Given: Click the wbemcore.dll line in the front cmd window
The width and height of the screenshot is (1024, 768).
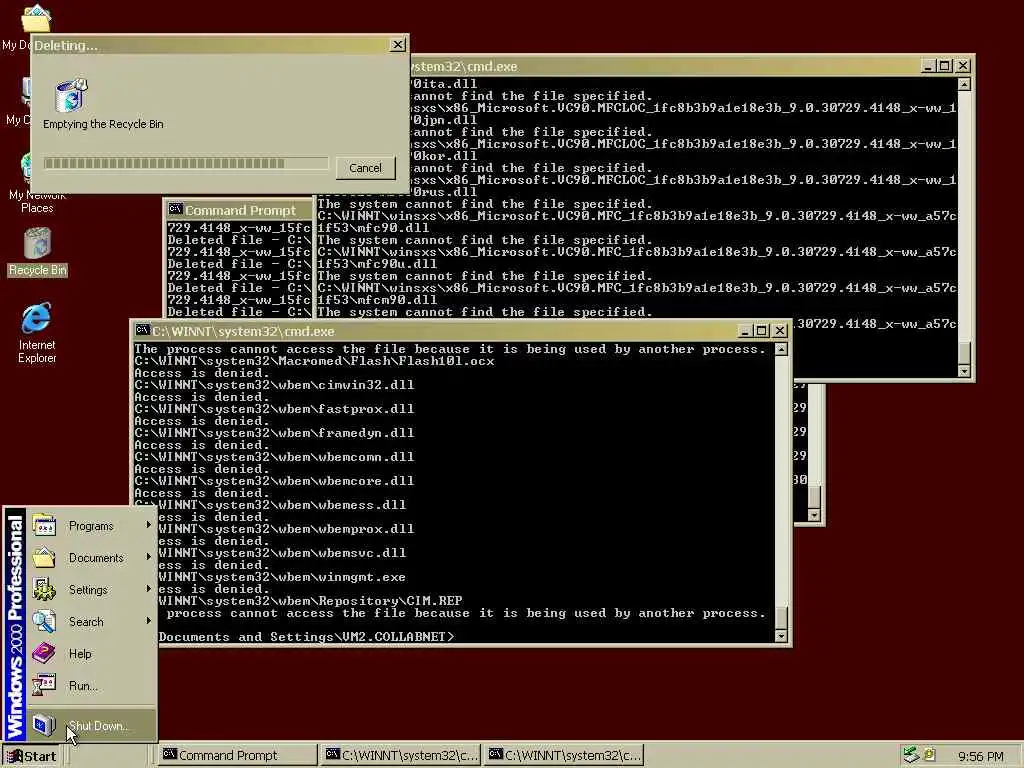Looking at the screenshot, I should pos(274,481).
